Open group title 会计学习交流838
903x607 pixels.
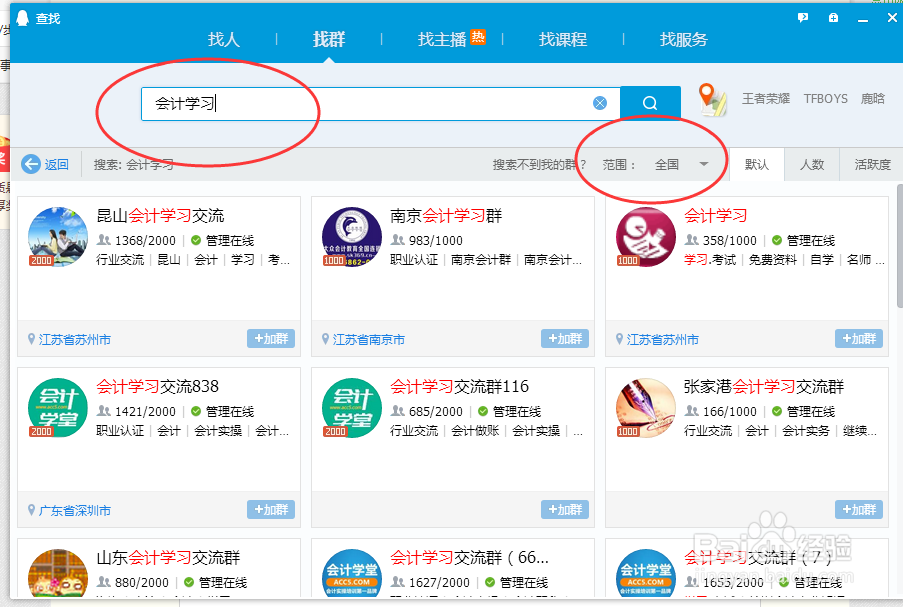(x=157, y=386)
